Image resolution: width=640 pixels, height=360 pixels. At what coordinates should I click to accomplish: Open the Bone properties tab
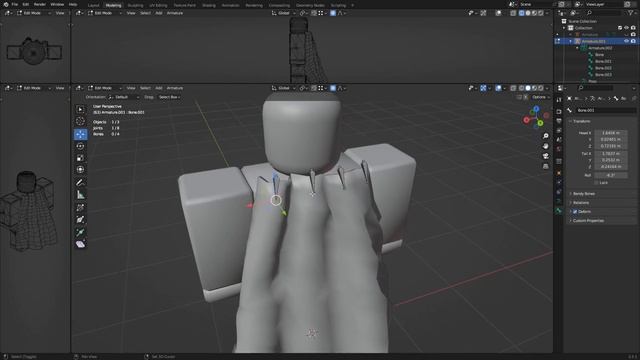[559, 211]
